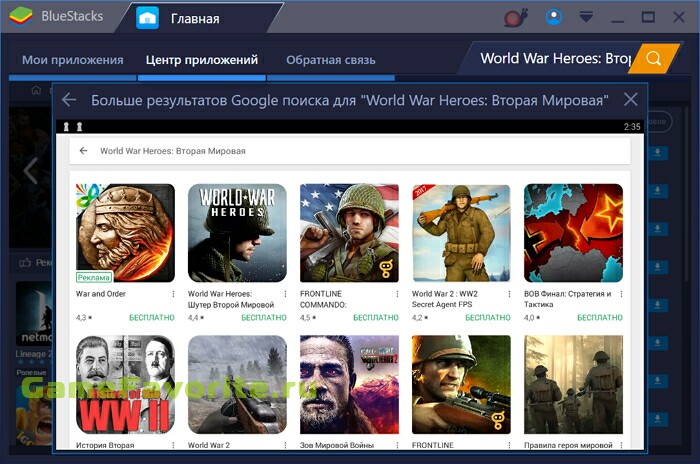The height and width of the screenshot is (464, 700).
Task: Open options menu for World War 2 : WW2
Action: [509, 294]
